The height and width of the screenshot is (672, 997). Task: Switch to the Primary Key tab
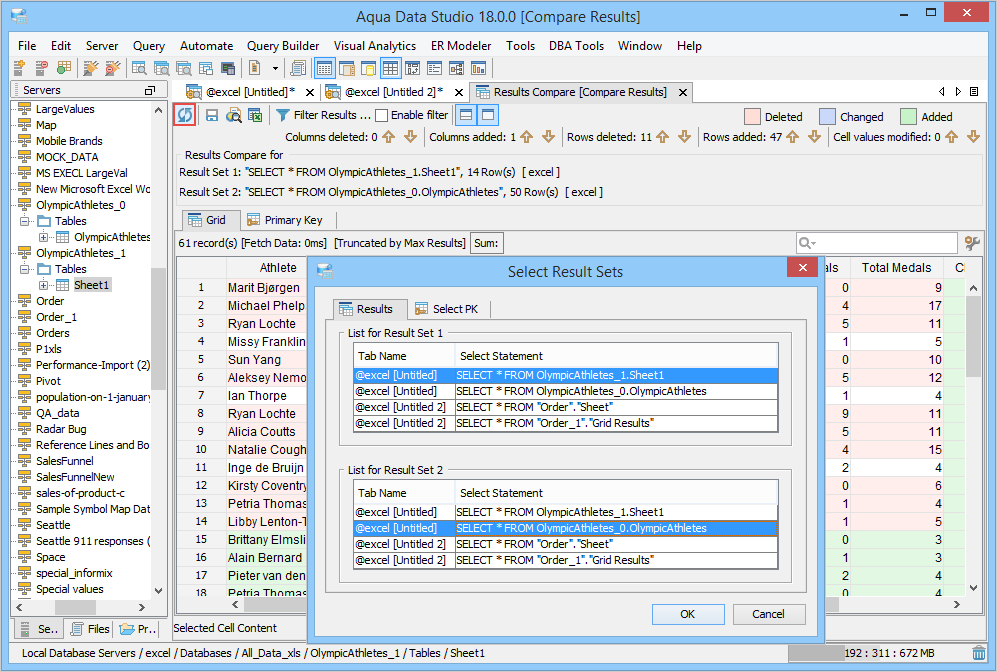click(285, 220)
